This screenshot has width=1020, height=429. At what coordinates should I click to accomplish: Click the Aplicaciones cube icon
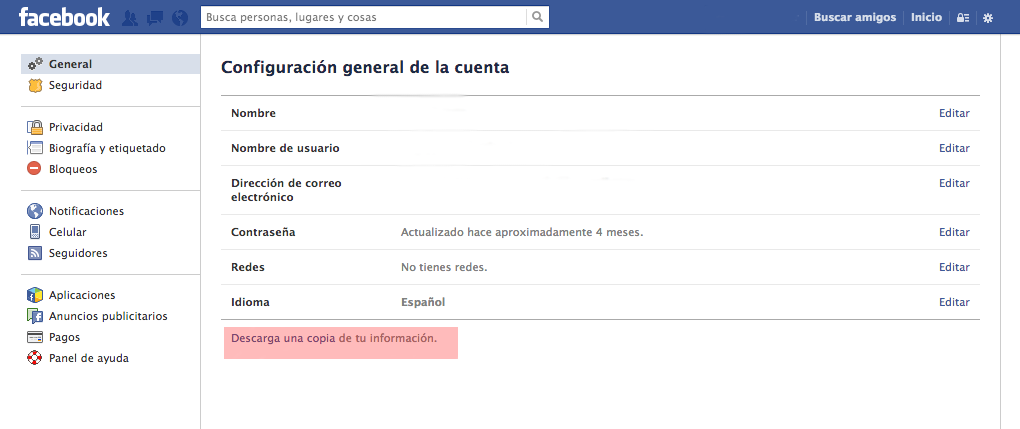[34, 295]
